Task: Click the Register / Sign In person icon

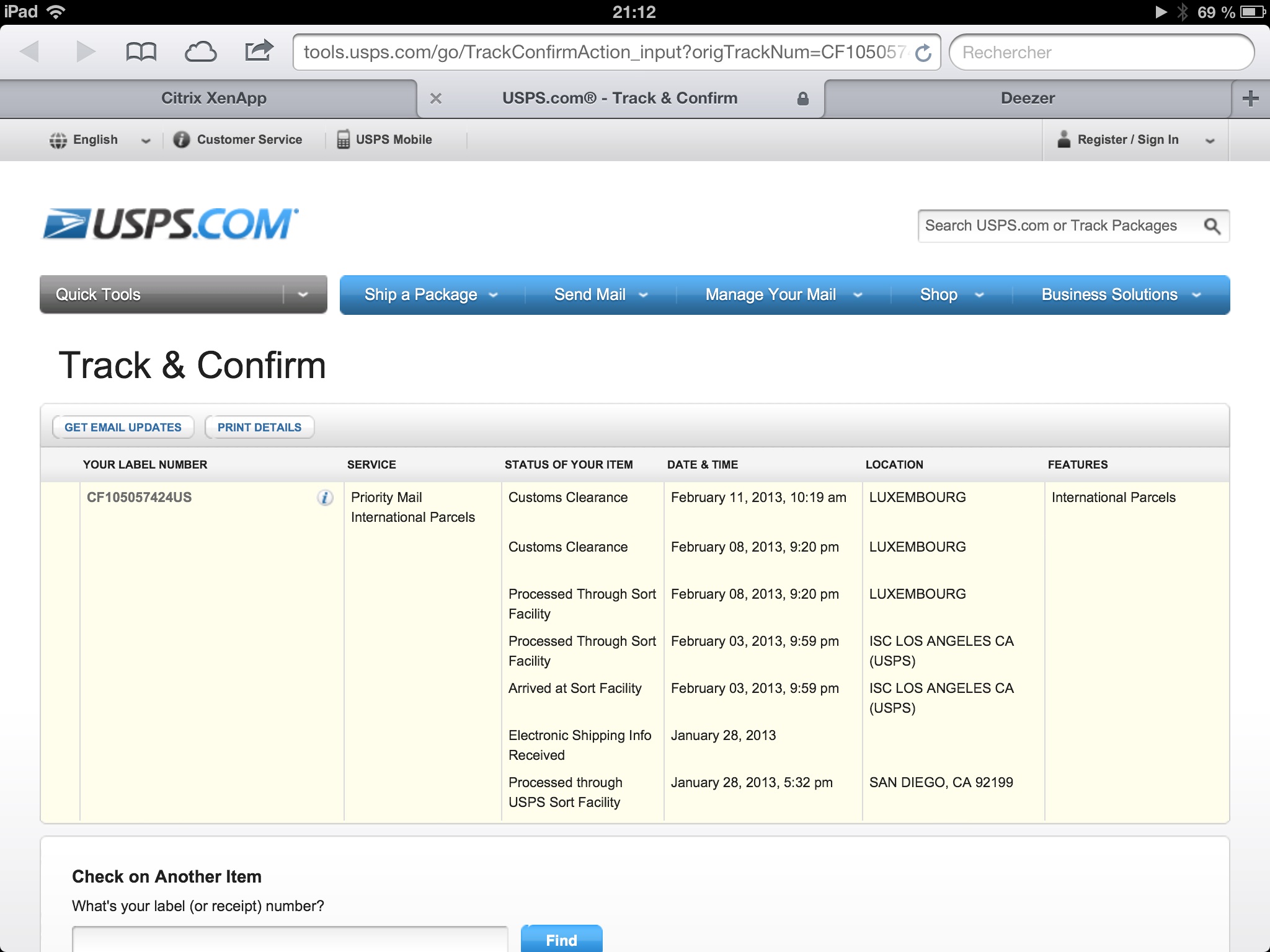Action: point(1064,139)
